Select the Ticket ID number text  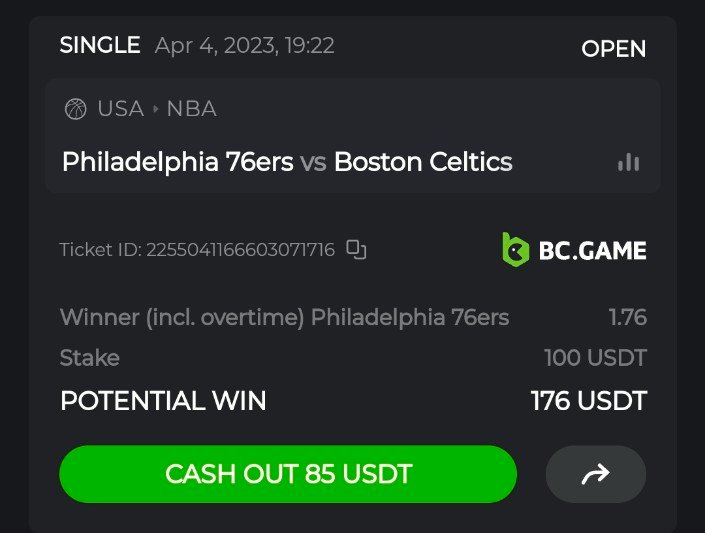(240, 250)
